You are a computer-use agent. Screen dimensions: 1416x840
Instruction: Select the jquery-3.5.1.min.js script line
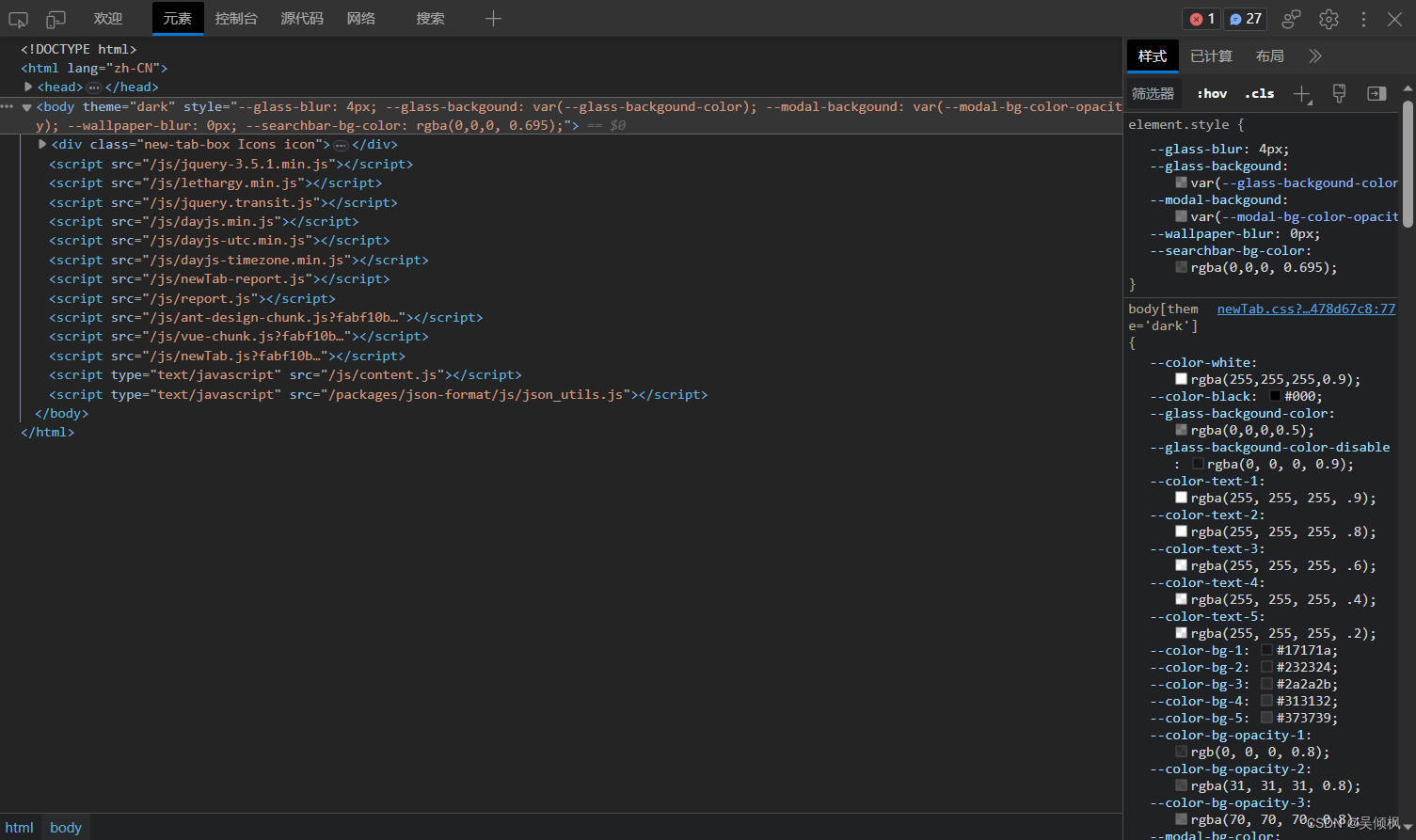coord(231,164)
